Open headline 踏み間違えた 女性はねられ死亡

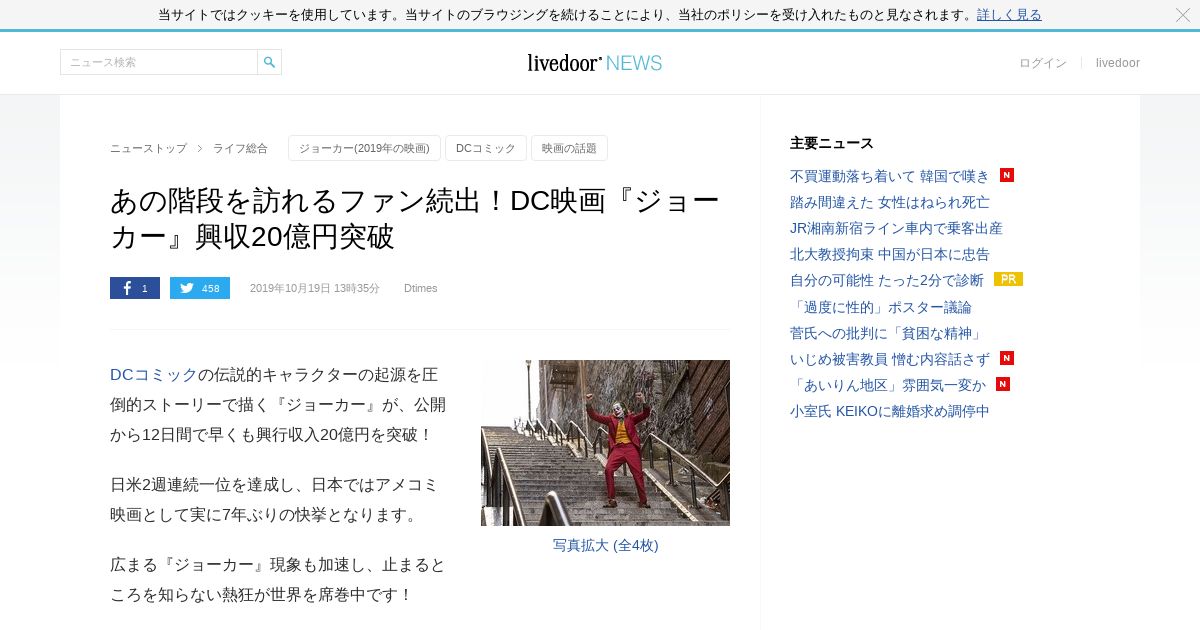pos(890,202)
